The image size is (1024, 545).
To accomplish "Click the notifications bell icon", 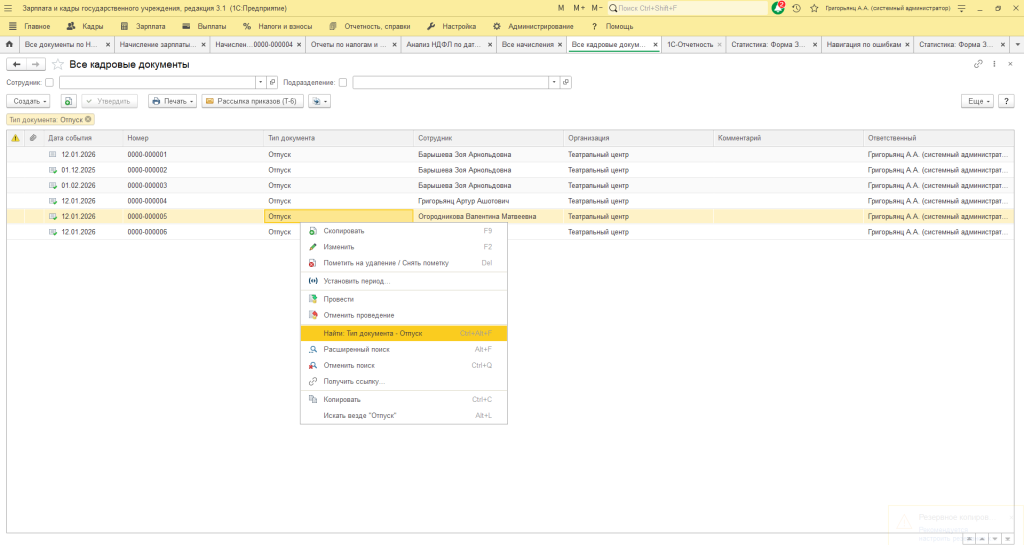I will click(x=778, y=8).
